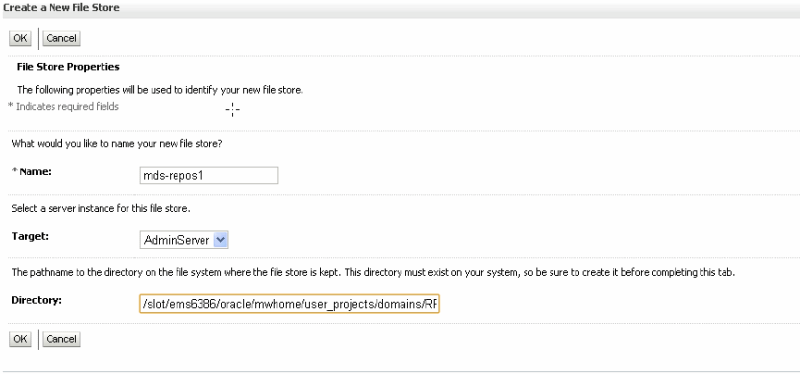Click the 'Directory:' field label
The width and height of the screenshot is (800, 374).
click(x=36, y=300)
